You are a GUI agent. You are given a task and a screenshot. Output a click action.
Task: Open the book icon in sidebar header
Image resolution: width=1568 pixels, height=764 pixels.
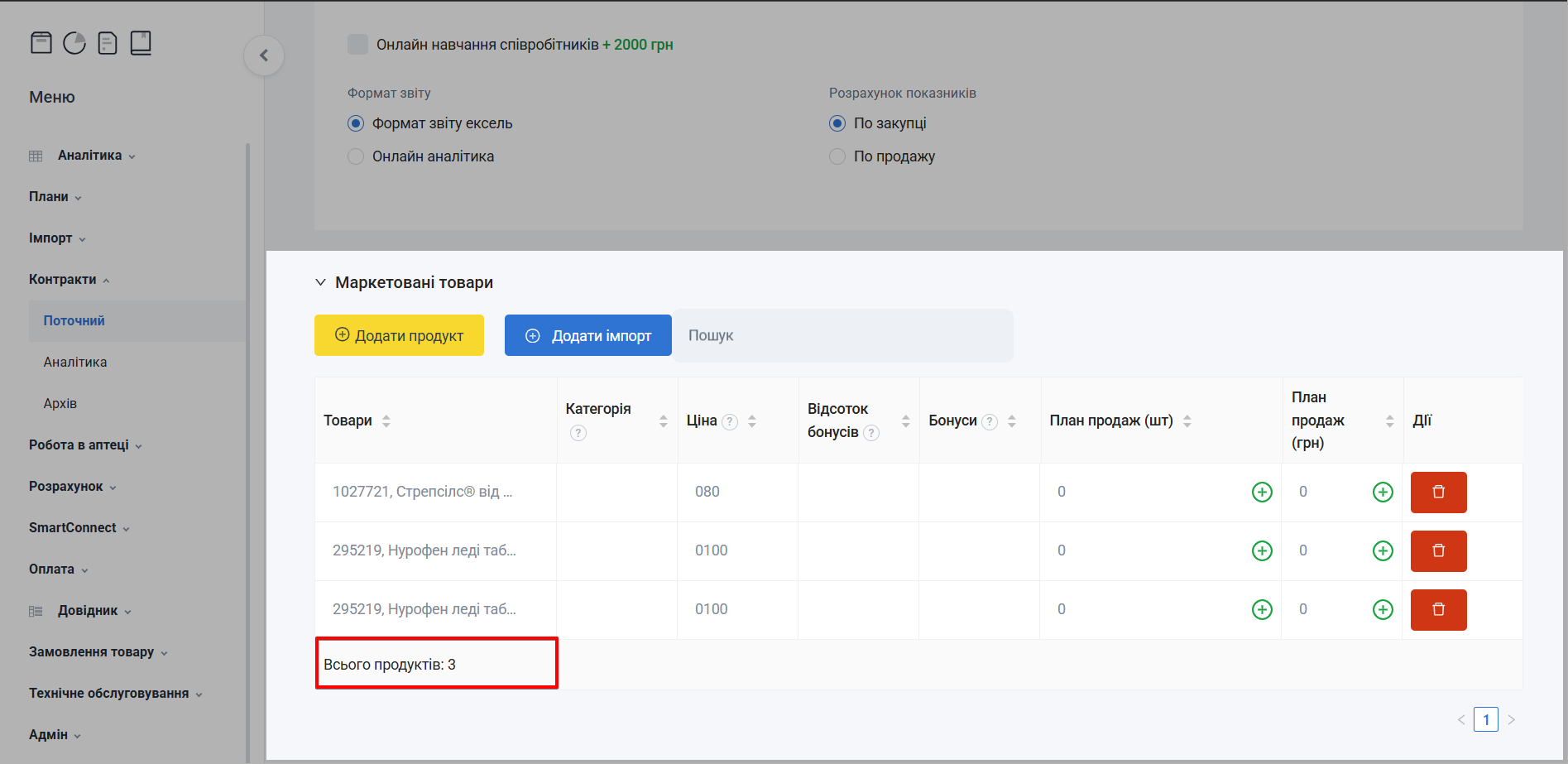click(141, 43)
